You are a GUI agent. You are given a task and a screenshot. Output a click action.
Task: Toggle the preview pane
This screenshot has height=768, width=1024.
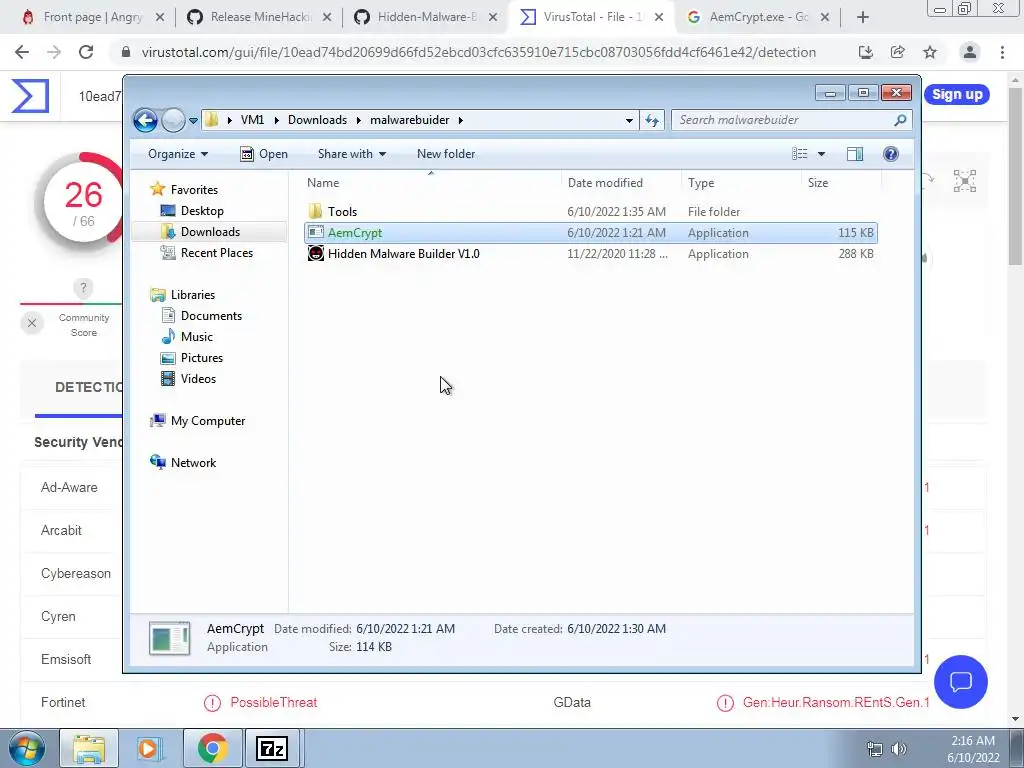click(855, 154)
